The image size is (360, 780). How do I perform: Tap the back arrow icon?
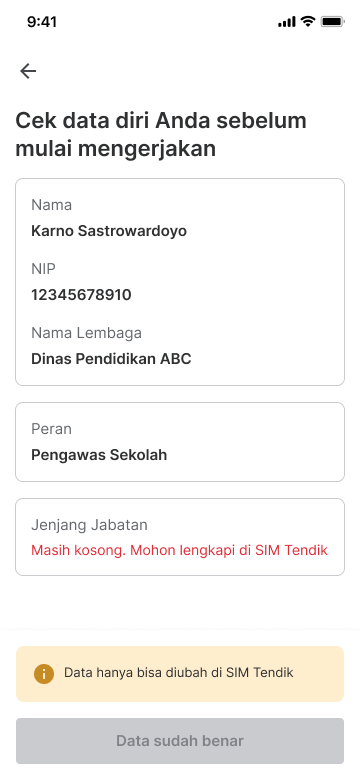pos(28,71)
